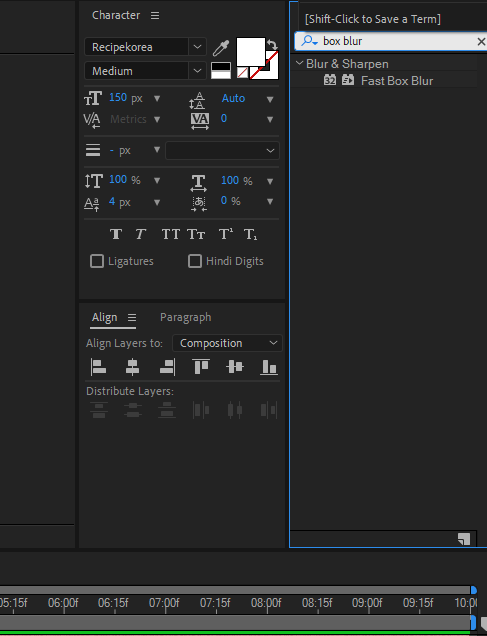Toggle Faux Italic style
This screenshot has height=636, width=487.
[x=140, y=234]
